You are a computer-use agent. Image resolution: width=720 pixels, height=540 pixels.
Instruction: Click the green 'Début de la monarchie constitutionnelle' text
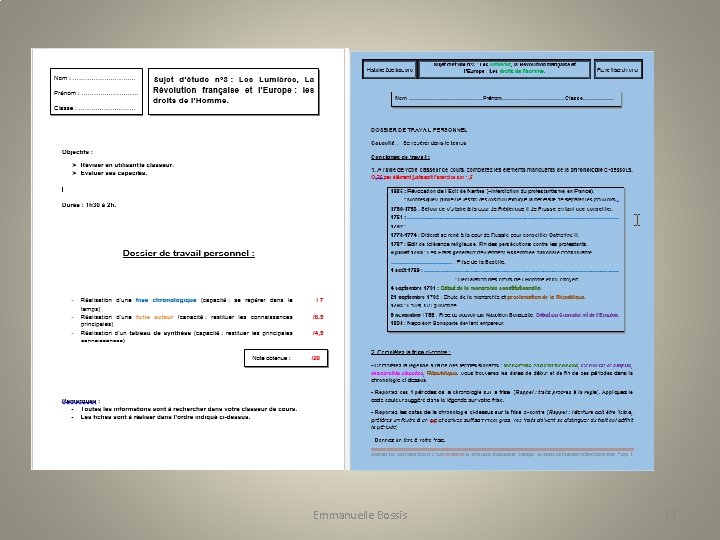490,288
